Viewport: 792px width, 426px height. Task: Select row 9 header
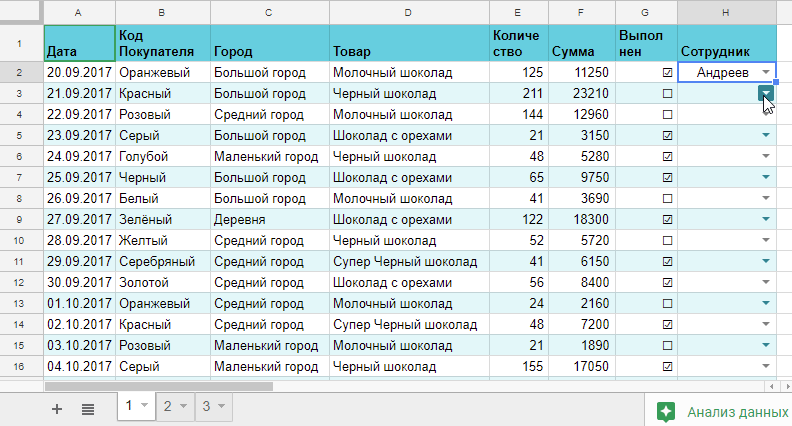[20, 220]
